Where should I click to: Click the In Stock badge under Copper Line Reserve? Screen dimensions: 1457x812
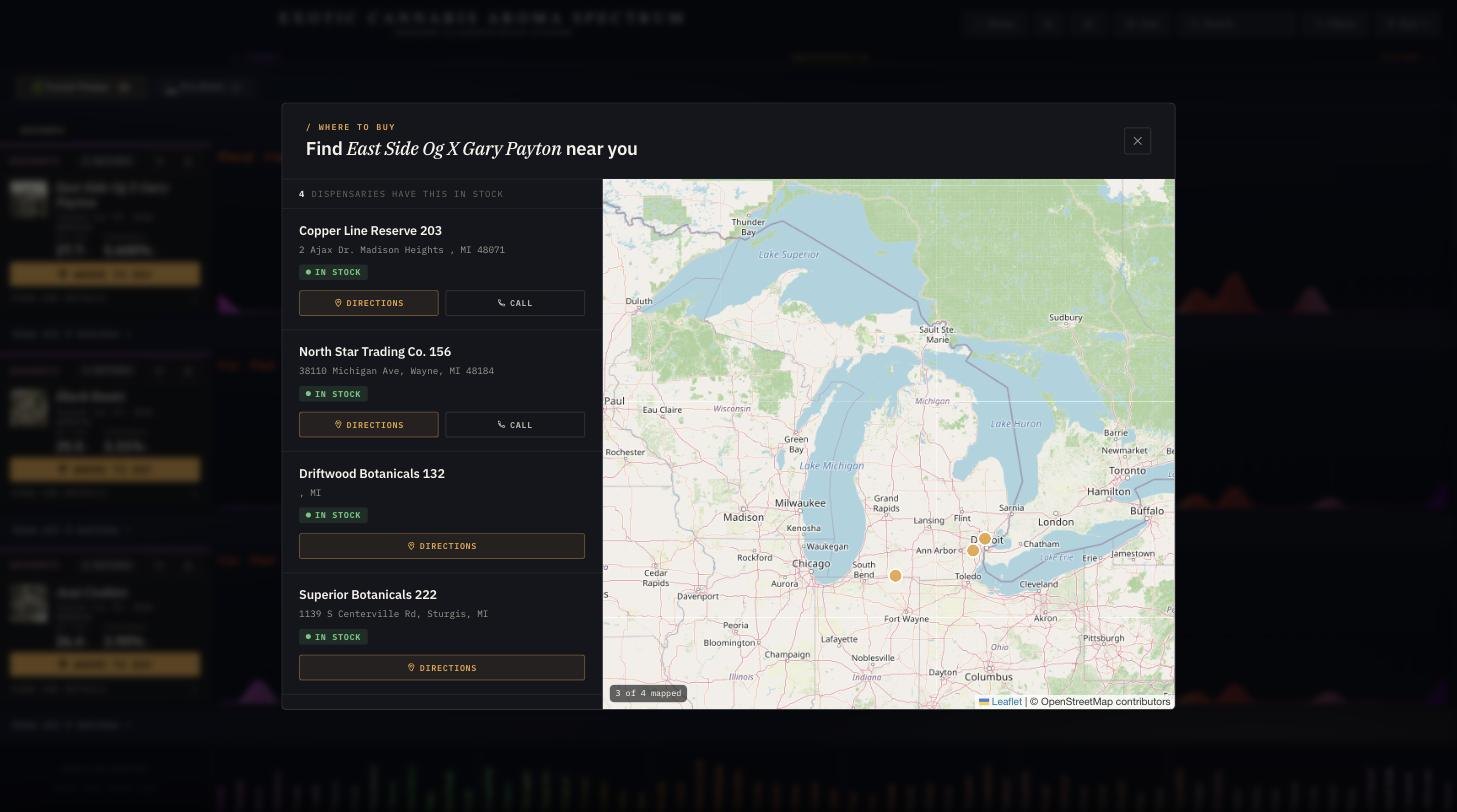(333, 272)
